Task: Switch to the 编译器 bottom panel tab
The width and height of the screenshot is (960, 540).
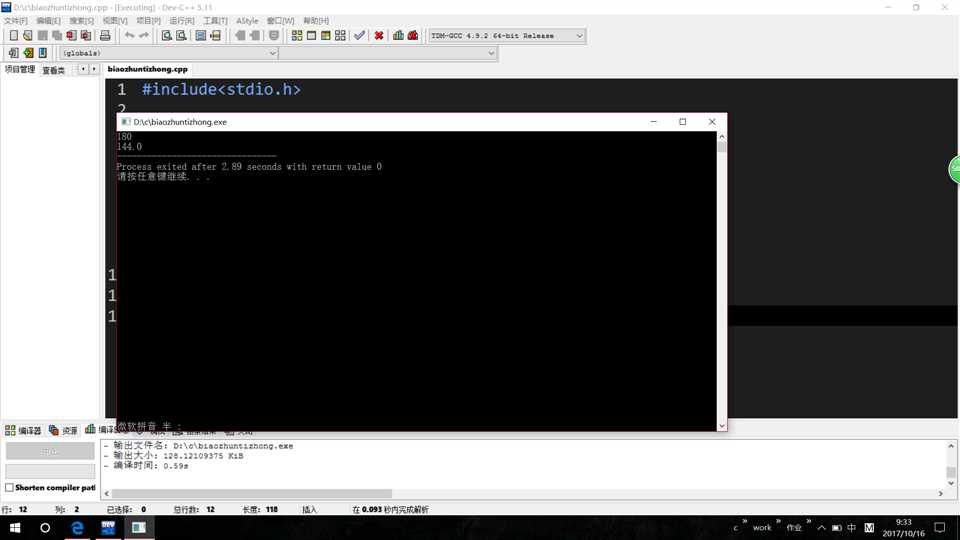Action: tap(23, 430)
